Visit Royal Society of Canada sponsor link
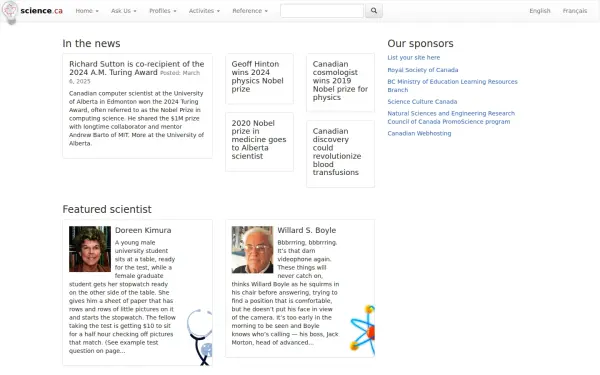 pyautogui.click(x=422, y=70)
